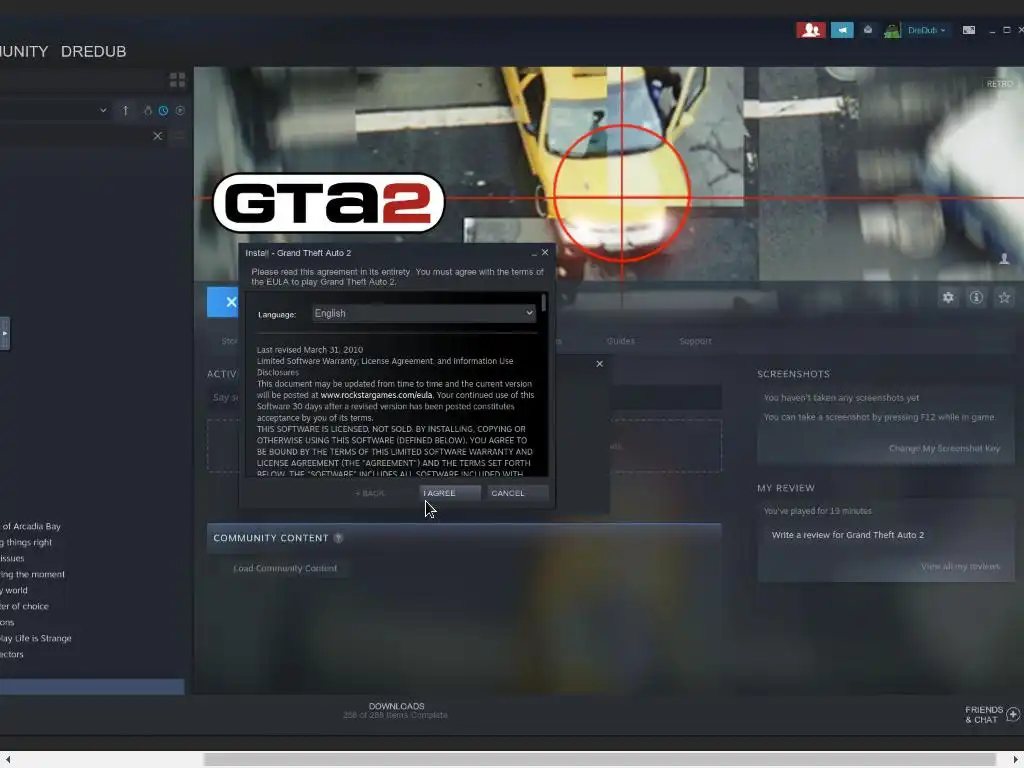Toggle the recent activity clock filter

[x=163, y=110]
